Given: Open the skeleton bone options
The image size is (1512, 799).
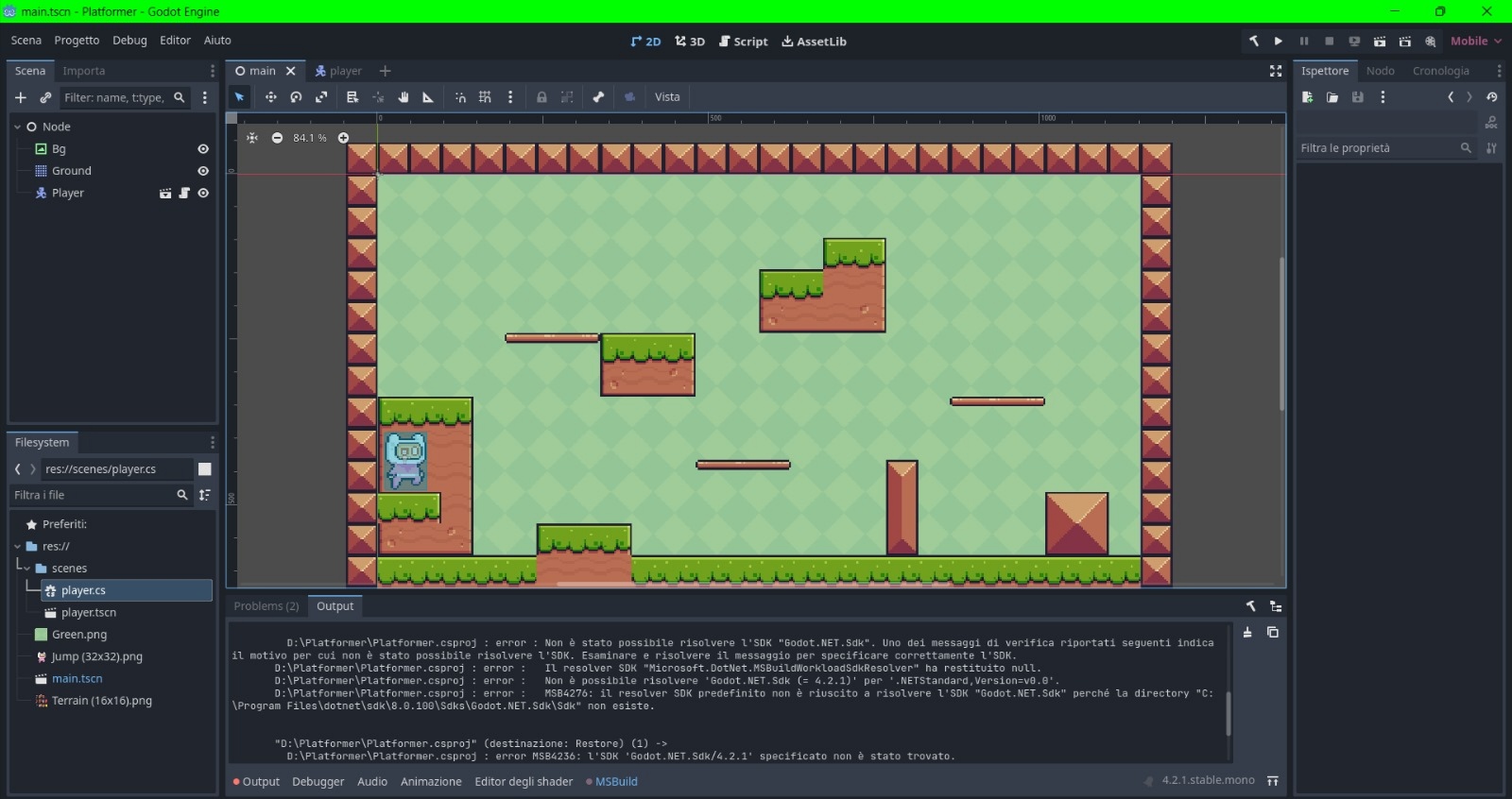Looking at the screenshot, I should (x=598, y=97).
